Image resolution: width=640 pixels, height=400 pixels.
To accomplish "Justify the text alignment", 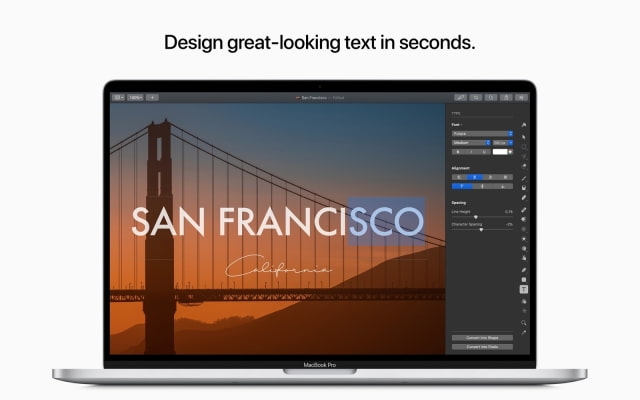I will tap(505, 177).
